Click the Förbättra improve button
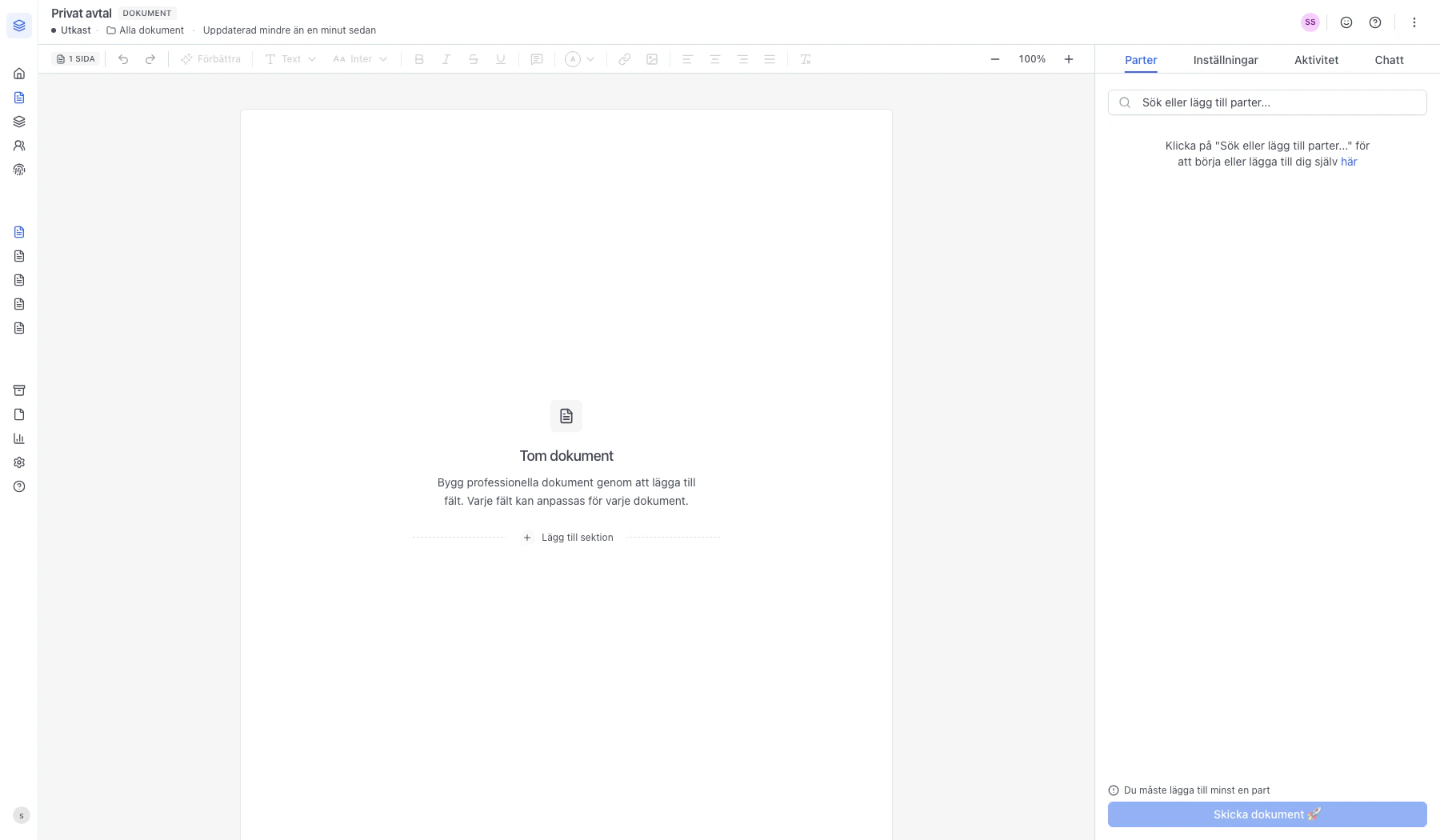Viewport: 1440px width, 840px height. point(210,59)
